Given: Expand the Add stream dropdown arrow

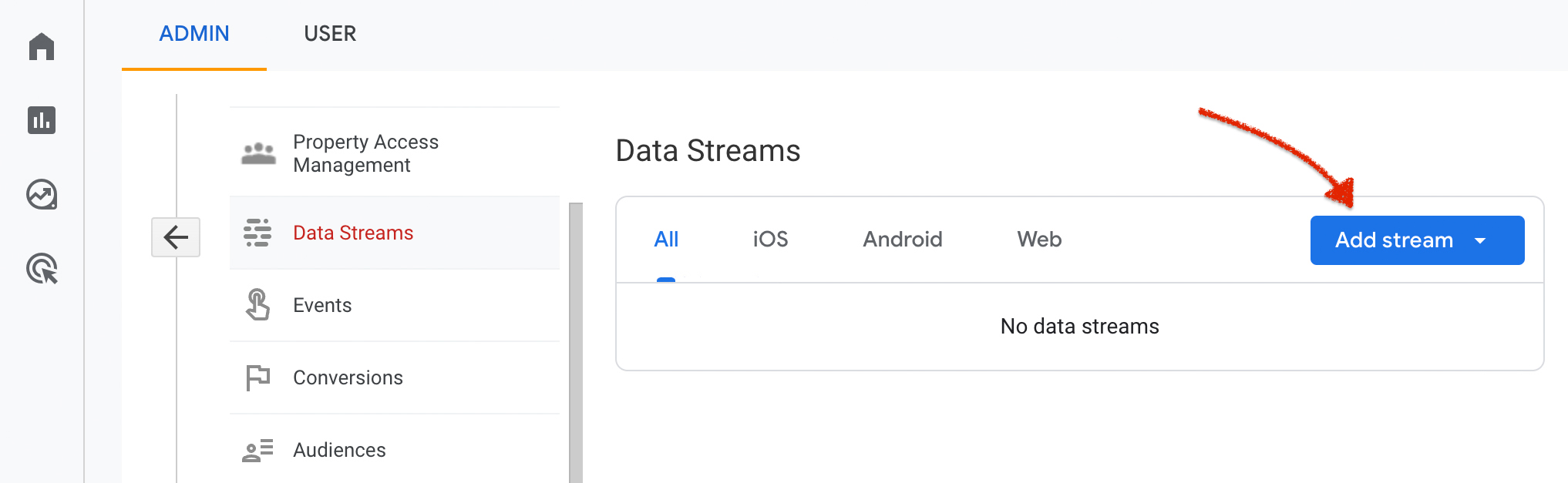Looking at the screenshot, I should click(1480, 240).
